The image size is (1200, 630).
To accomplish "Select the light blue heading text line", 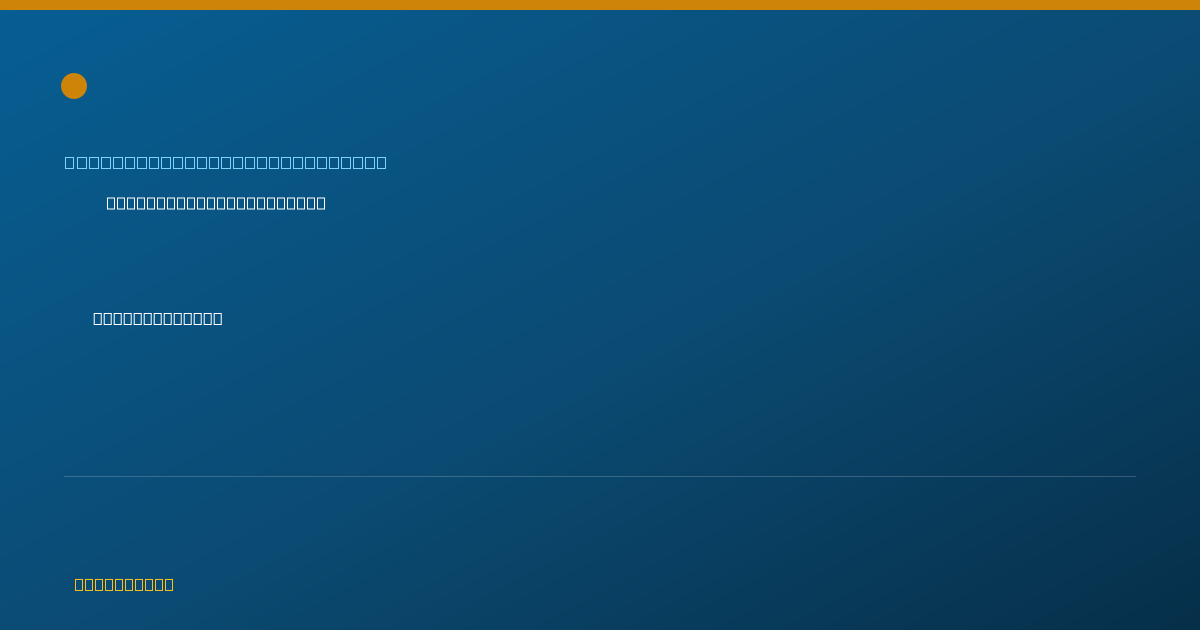I will (226, 162).
